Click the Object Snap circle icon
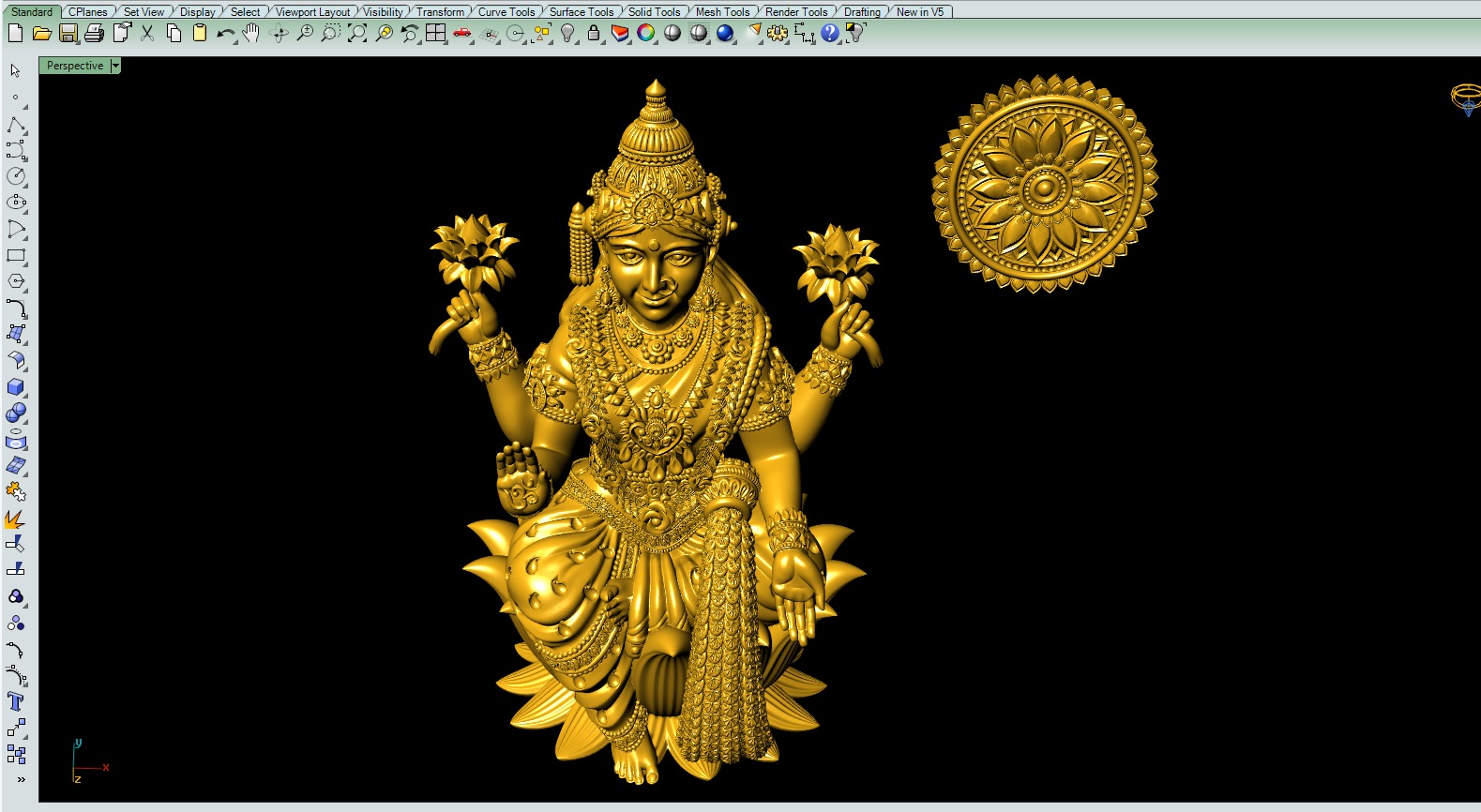This screenshot has width=1481, height=812. point(515,34)
